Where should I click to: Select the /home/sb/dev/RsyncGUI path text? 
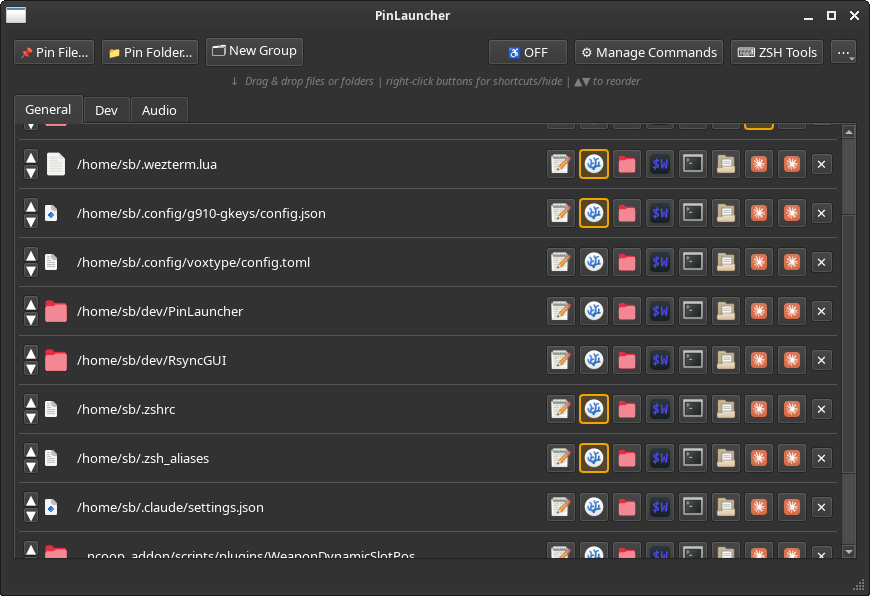(151, 361)
